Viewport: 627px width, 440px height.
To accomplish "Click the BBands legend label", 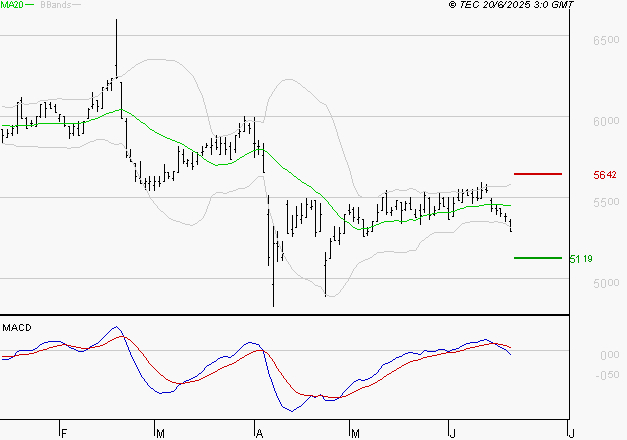I will [x=57, y=6].
